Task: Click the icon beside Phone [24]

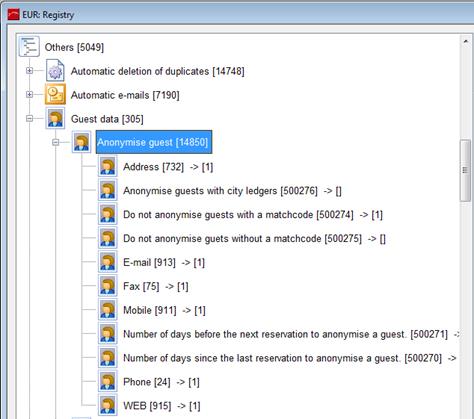Action: (108, 382)
